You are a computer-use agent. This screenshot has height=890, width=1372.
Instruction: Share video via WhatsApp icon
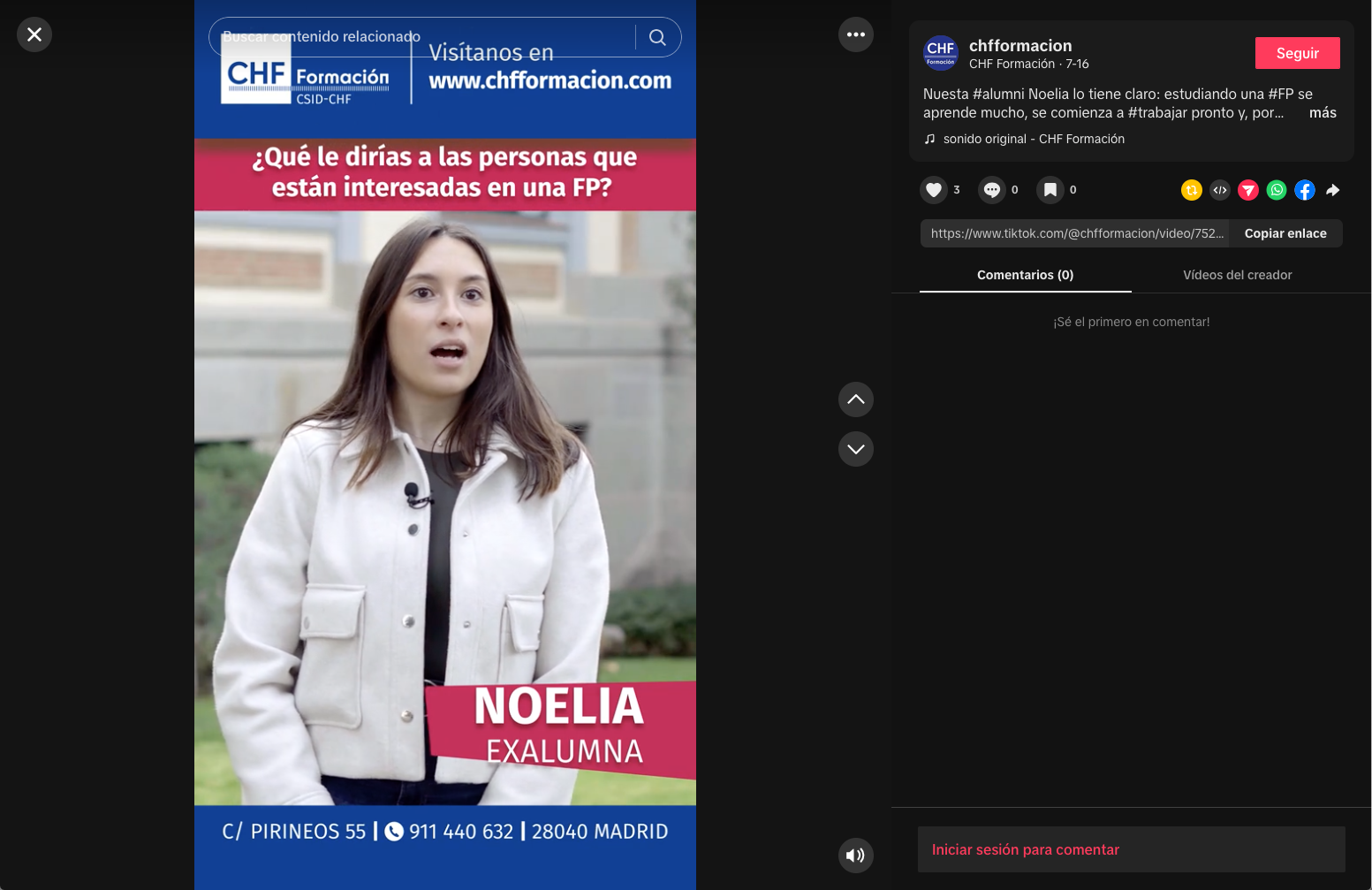click(x=1277, y=190)
